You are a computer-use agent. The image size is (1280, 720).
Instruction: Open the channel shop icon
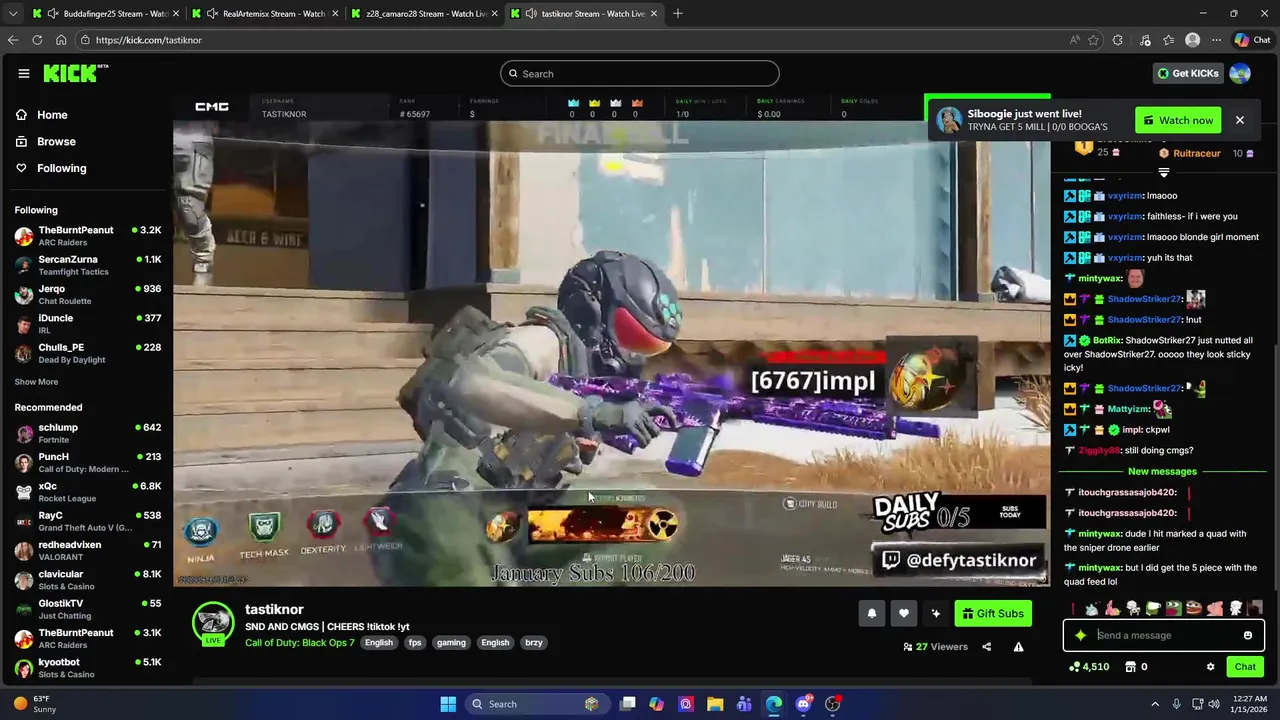[x=1130, y=667]
